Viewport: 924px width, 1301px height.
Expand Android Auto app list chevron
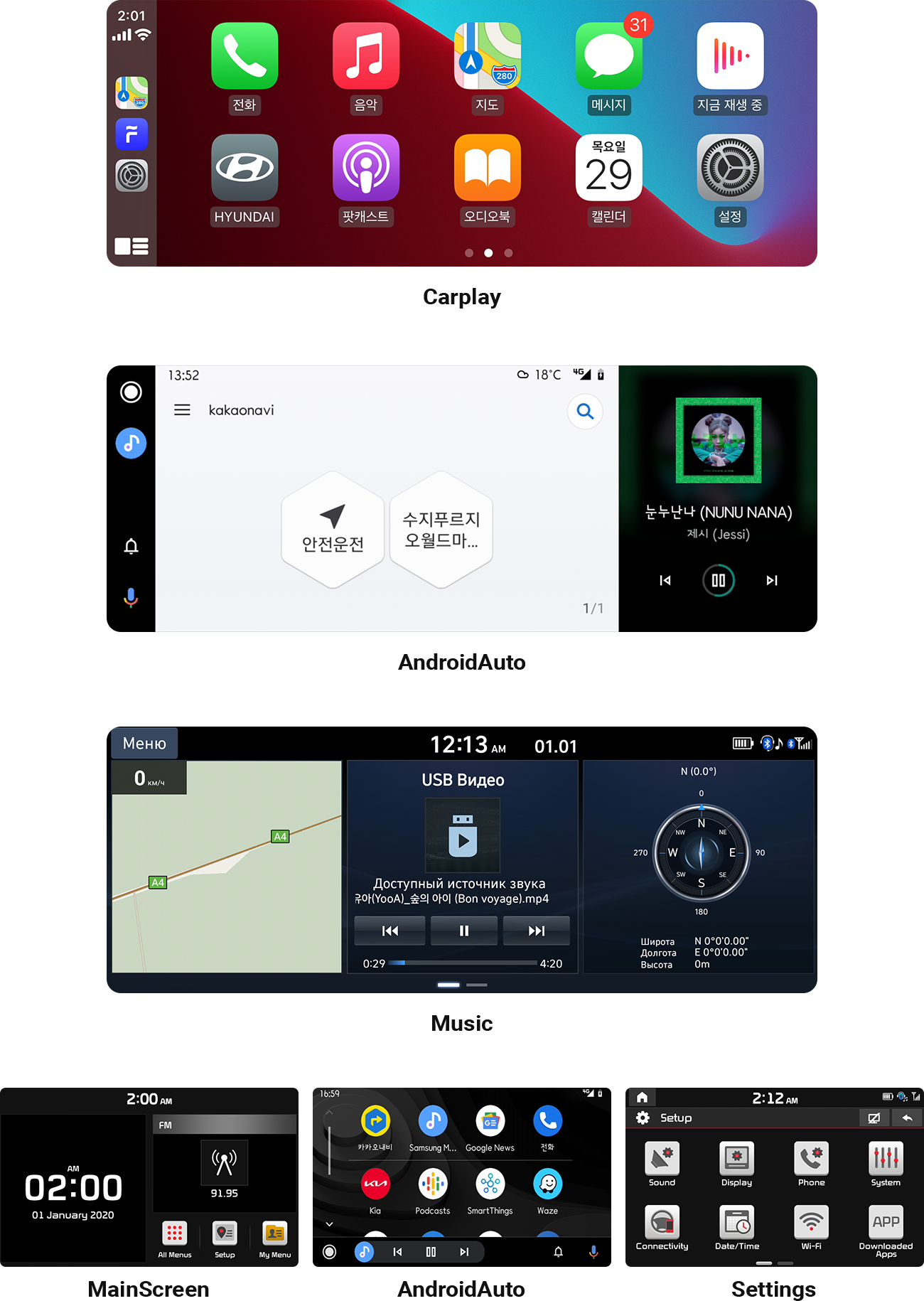tap(329, 1224)
